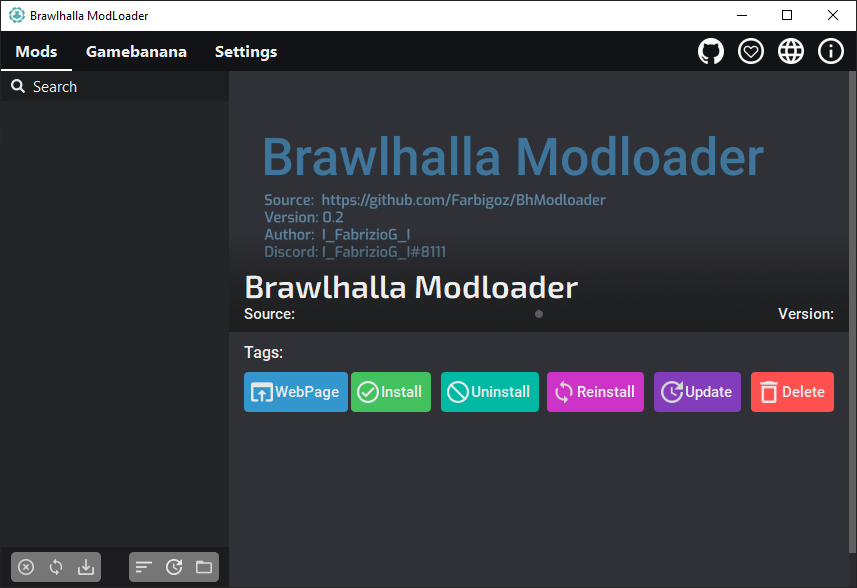Switch to the Gamebanana tab
857x588 pixels.
[x=136, y=51]
